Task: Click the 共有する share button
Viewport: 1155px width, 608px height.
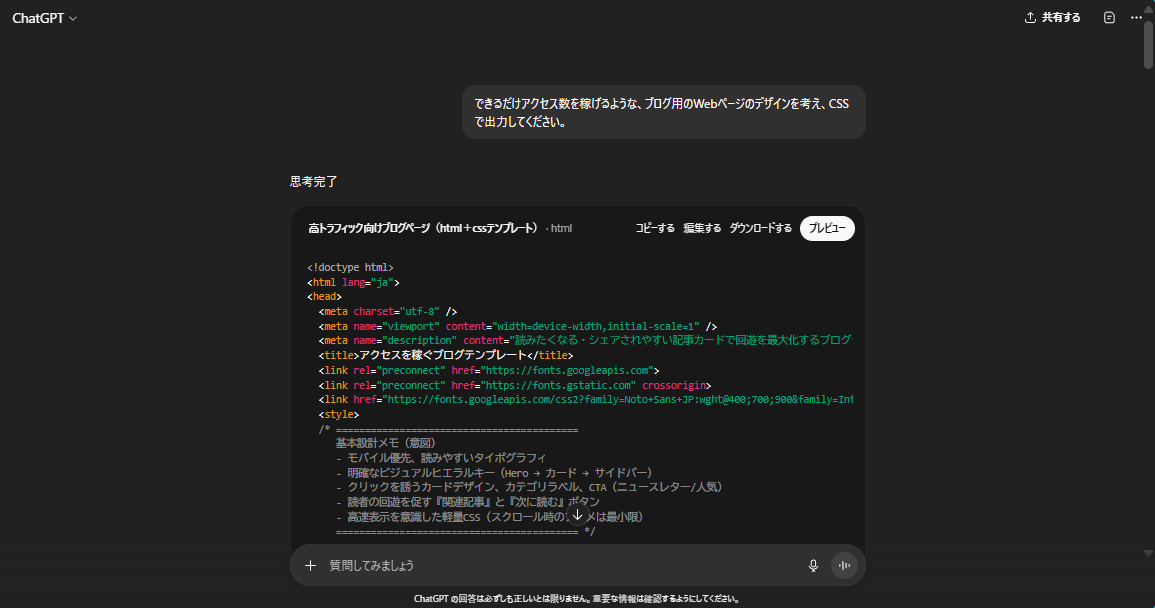Action: (x=1052, y=18)
